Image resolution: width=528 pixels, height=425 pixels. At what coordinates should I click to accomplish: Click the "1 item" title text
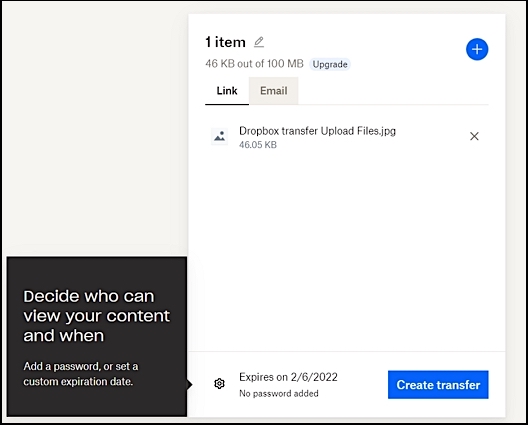(225, 42)
